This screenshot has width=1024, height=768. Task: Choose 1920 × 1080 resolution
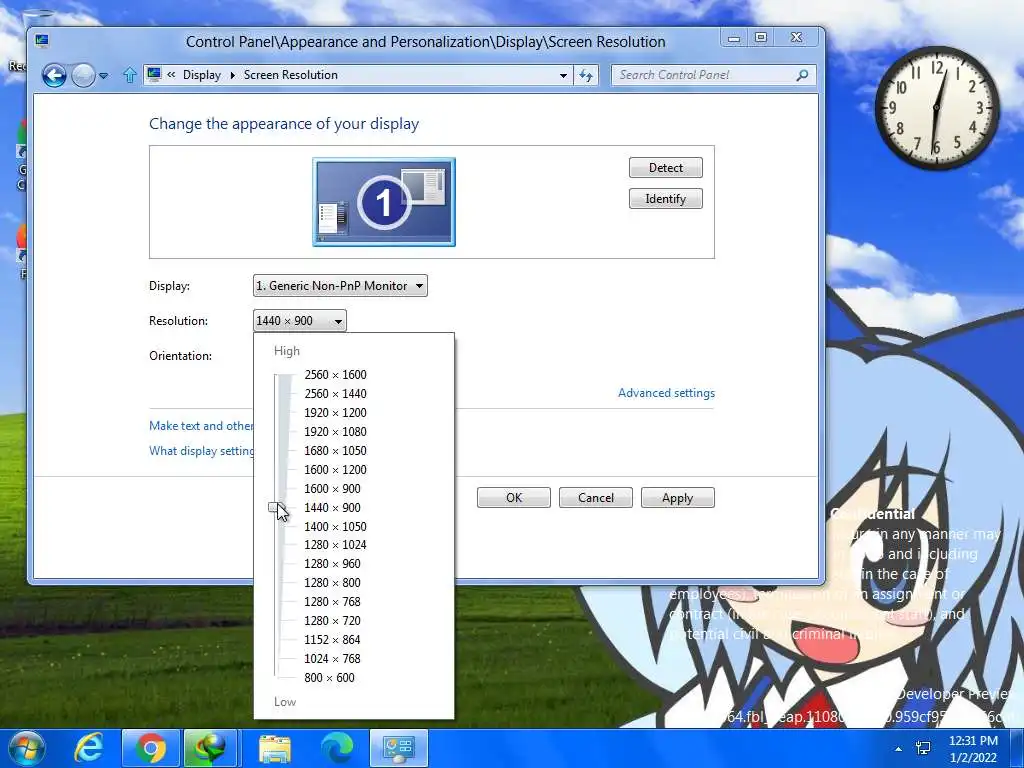335,432
